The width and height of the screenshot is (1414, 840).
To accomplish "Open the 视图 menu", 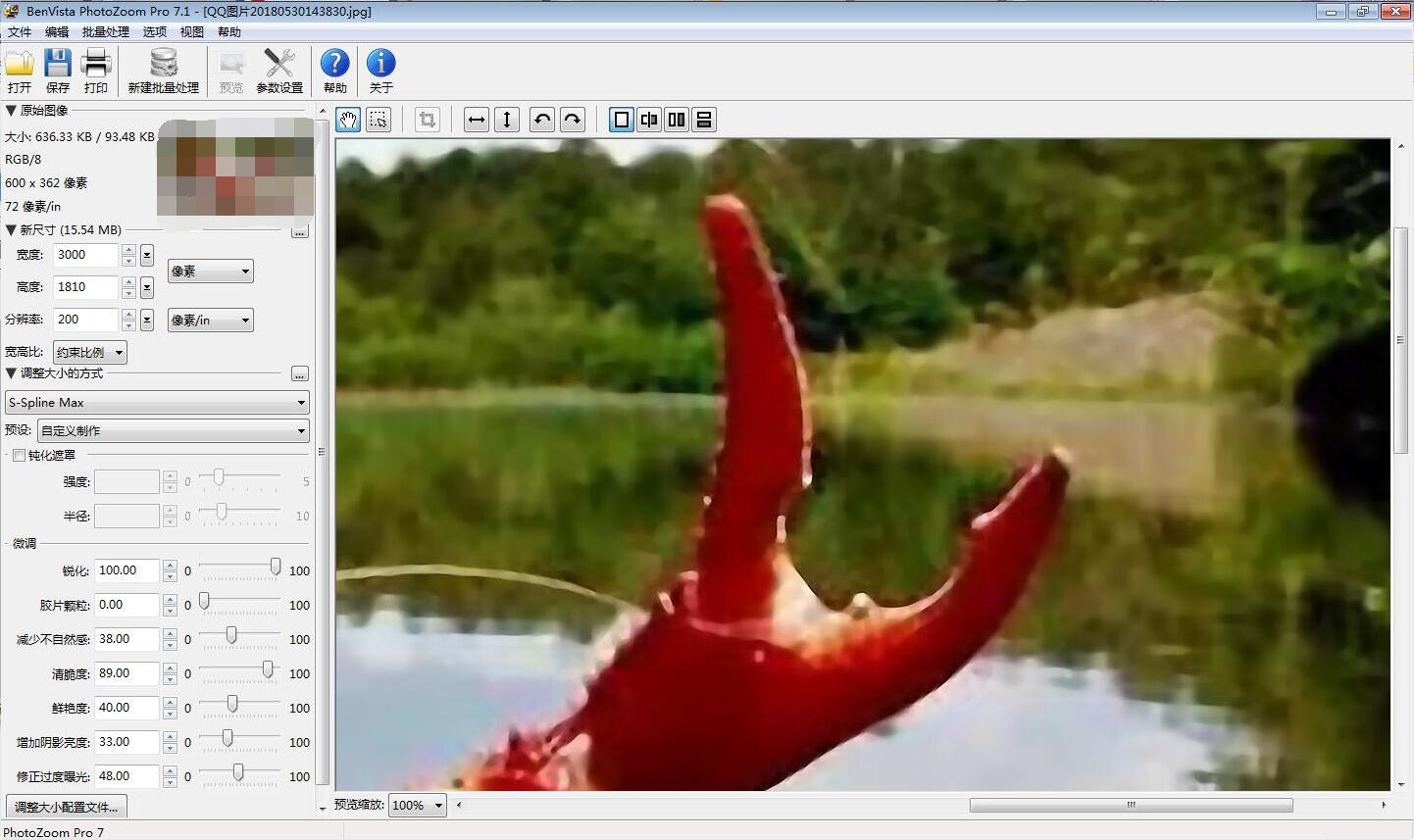I will pyautogui.click(x=192, y=32).
